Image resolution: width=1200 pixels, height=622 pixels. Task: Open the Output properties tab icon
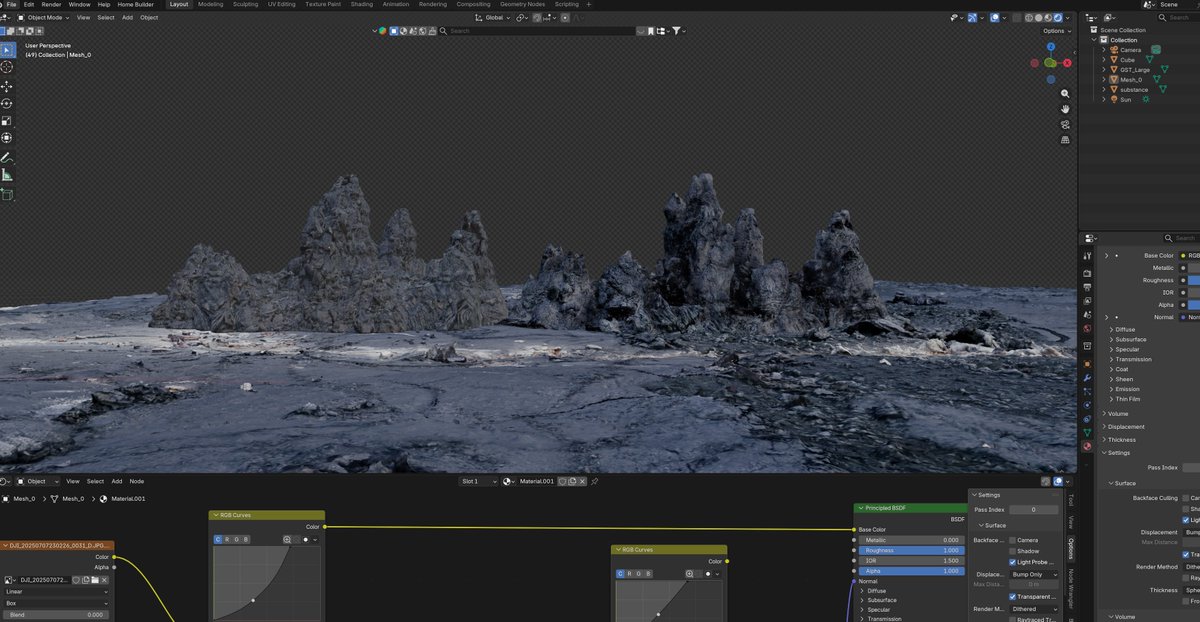pyautogui.click(x=1087, y=285)
